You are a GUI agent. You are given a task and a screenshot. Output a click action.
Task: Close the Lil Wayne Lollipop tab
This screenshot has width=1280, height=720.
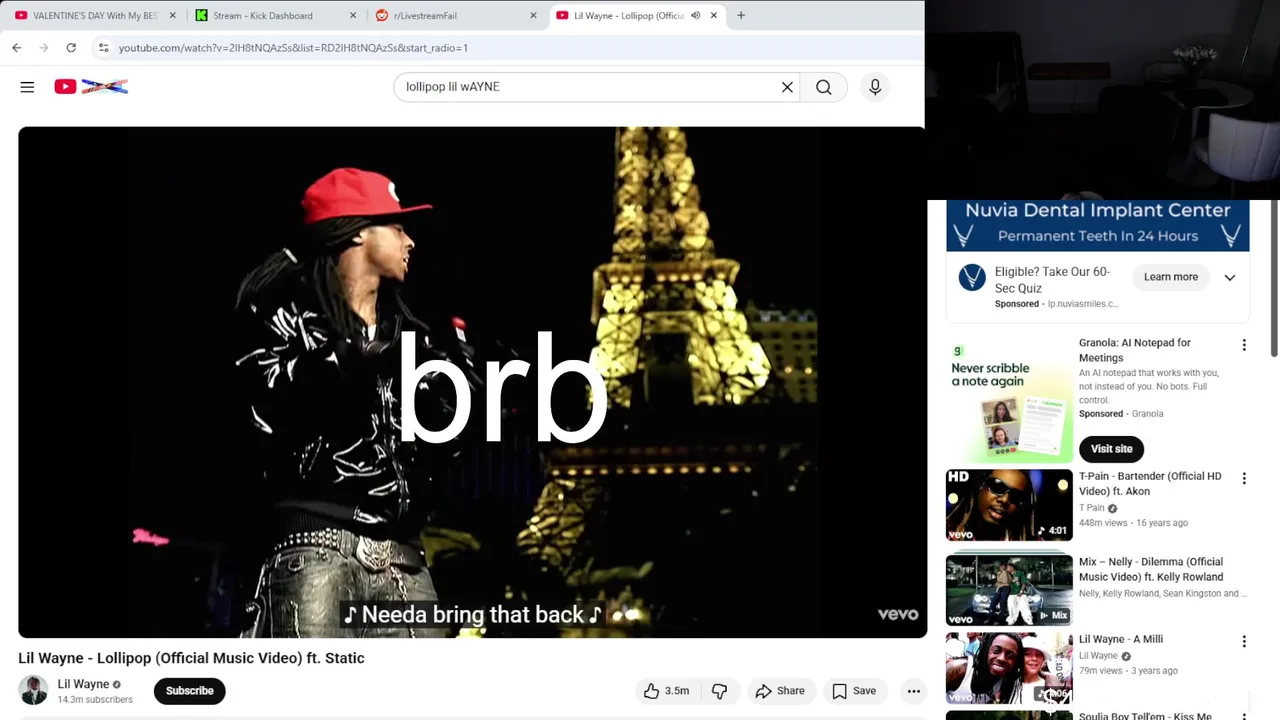(x=713, y=15)
